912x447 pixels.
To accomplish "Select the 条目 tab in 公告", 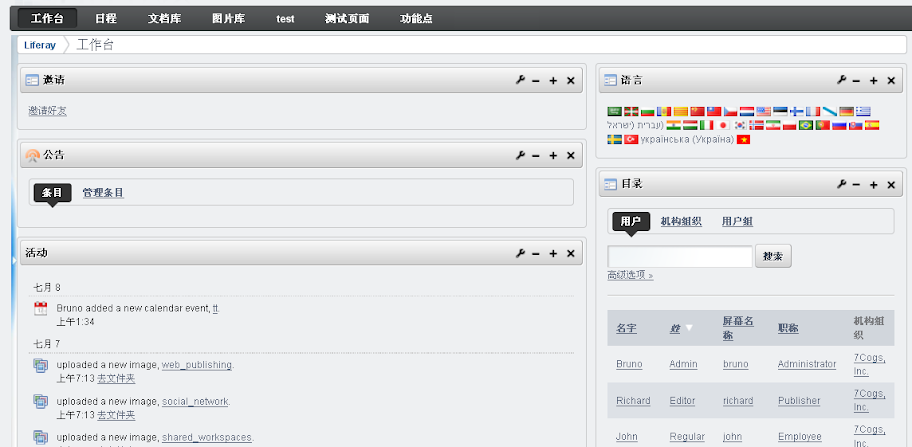I will [x=52, y=193].
